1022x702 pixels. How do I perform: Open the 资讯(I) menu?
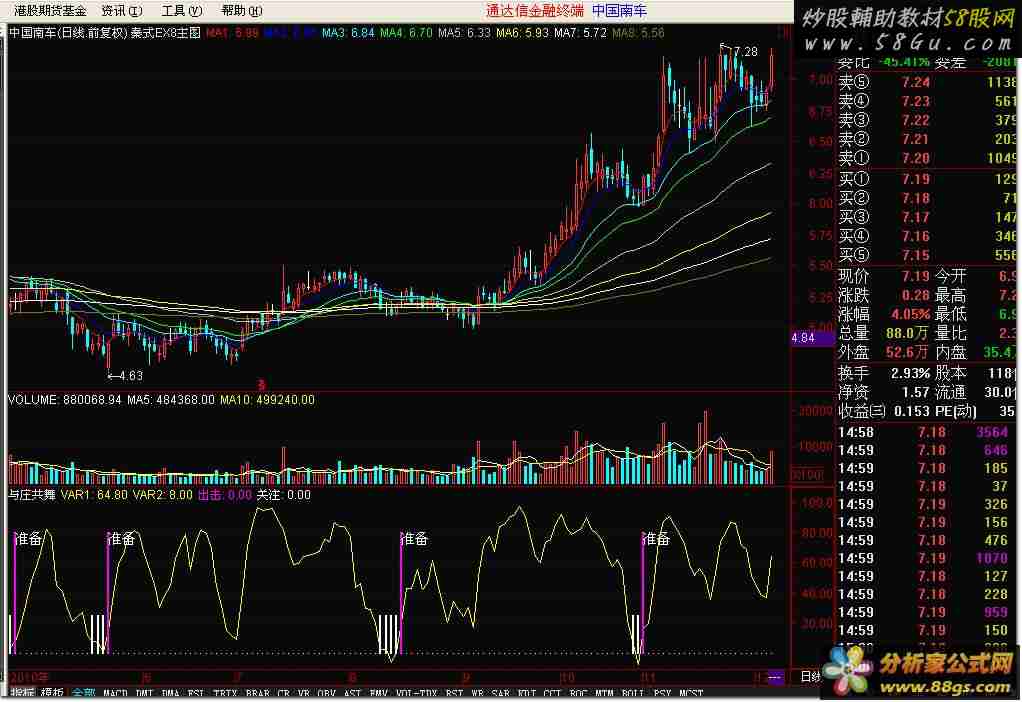(x=122, y=10)
